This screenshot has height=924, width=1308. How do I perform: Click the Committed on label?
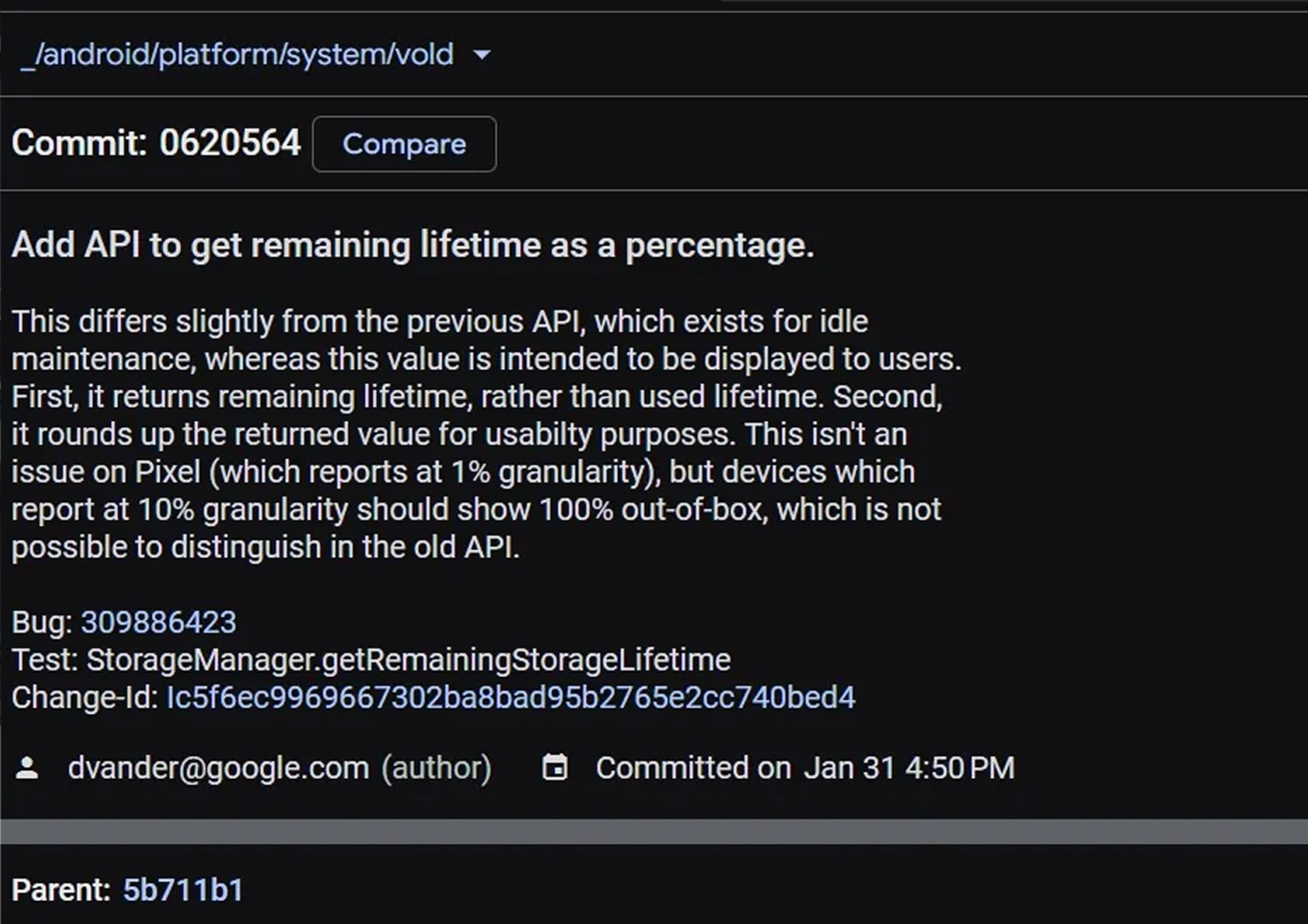693,768
